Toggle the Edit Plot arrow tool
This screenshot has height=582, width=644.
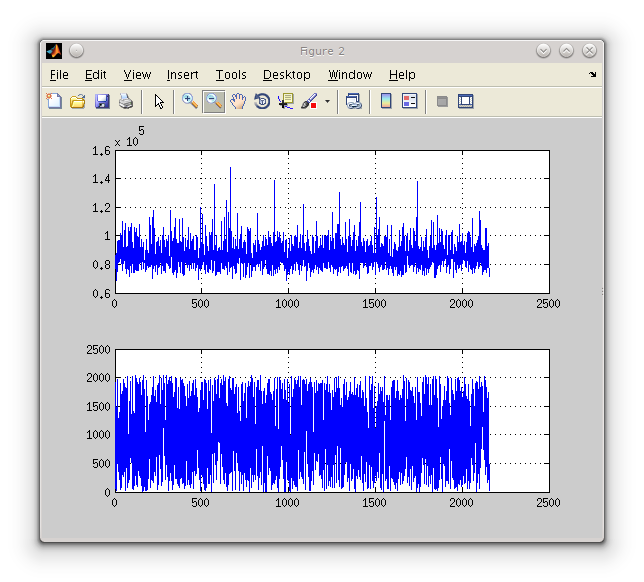(x=159, y=101)
